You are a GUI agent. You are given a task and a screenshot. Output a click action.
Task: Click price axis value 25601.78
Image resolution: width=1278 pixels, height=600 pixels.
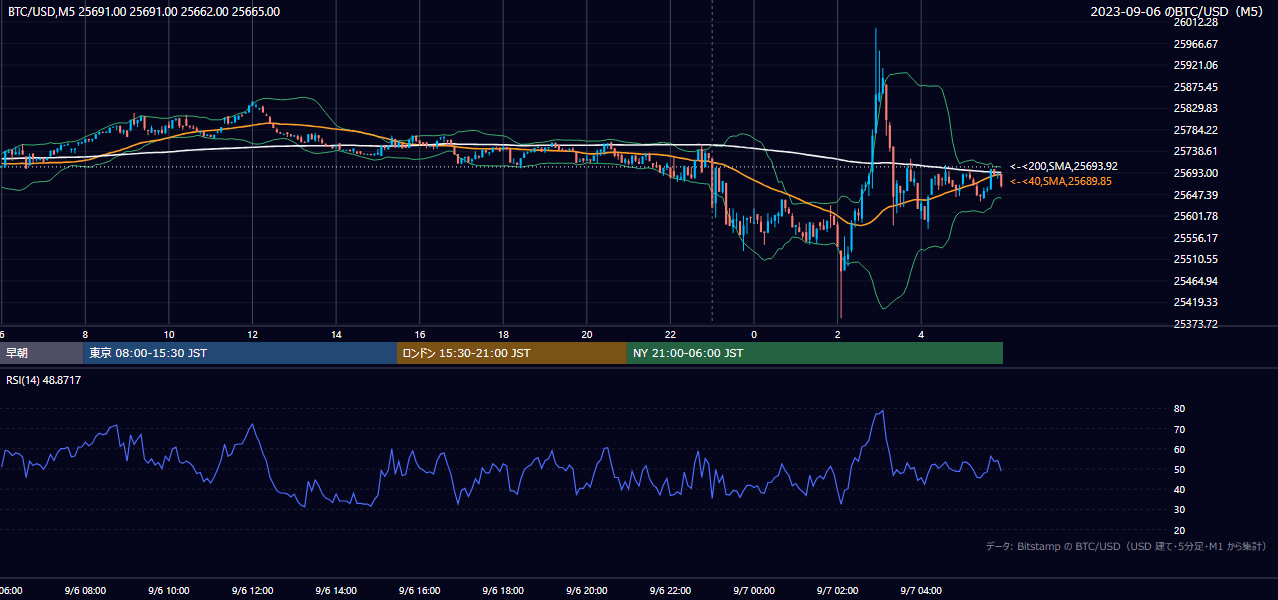click(1195, 216)
